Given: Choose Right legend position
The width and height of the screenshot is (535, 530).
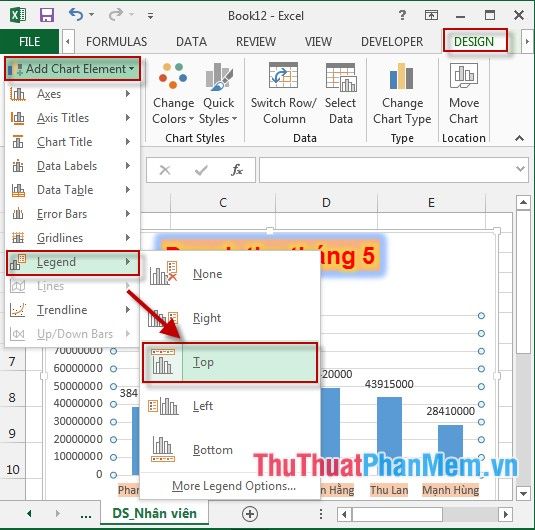Looking at the screenshot, I should 230,318.
